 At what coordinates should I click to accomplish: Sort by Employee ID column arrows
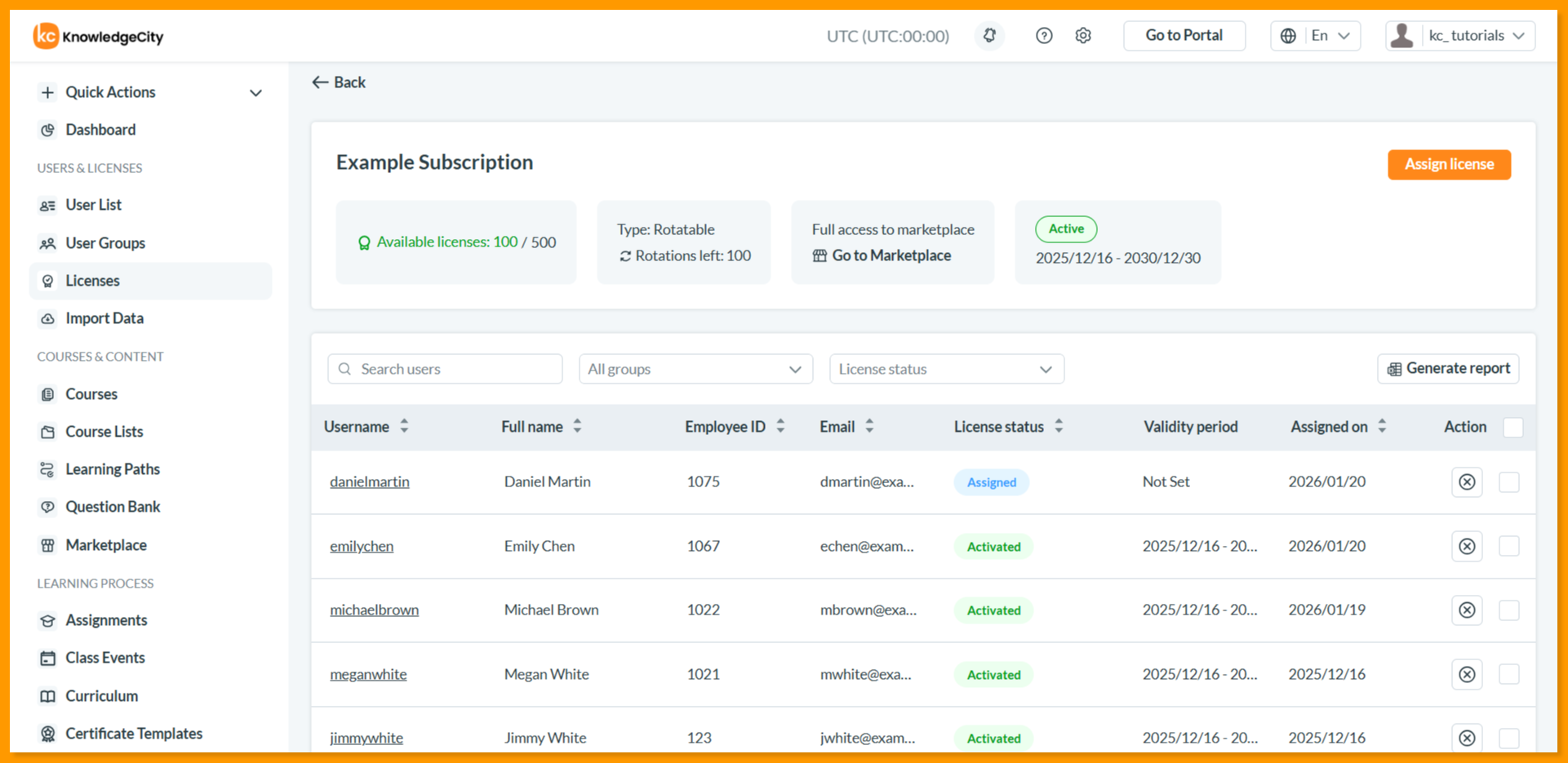click(x=780, y=426)
